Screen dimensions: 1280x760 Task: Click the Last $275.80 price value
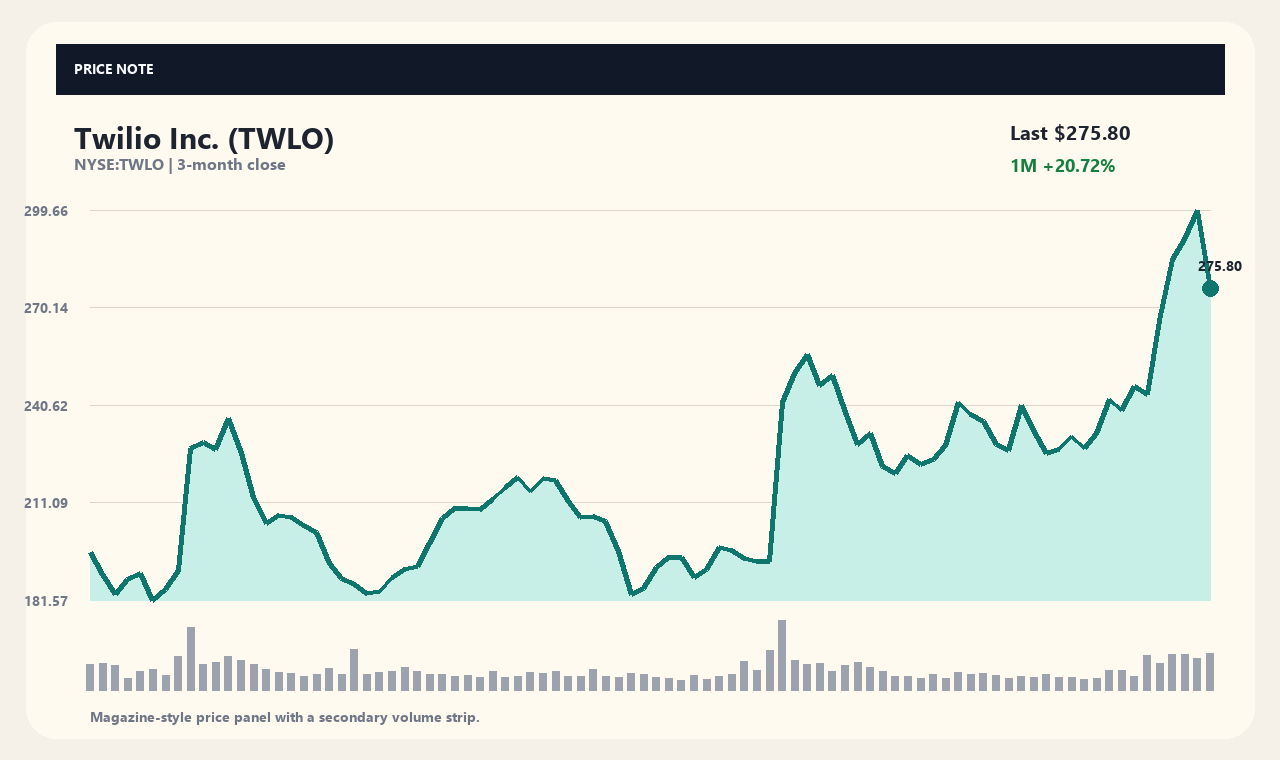[1070, 133]
